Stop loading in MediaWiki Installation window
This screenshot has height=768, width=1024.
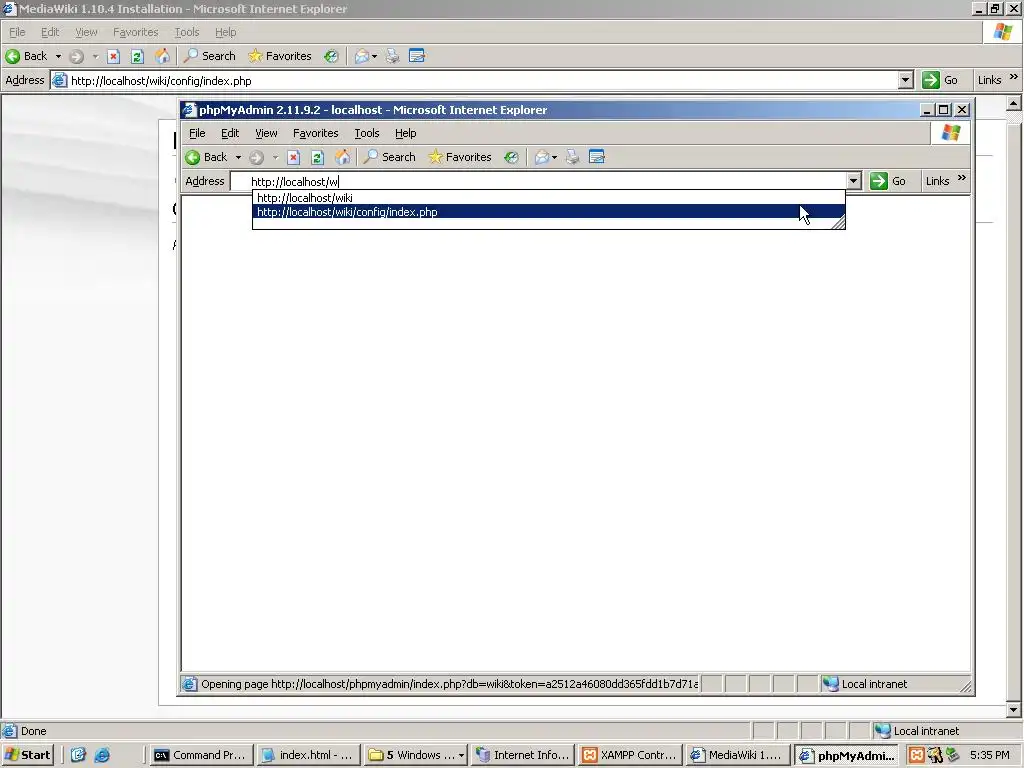pos(114,56)
